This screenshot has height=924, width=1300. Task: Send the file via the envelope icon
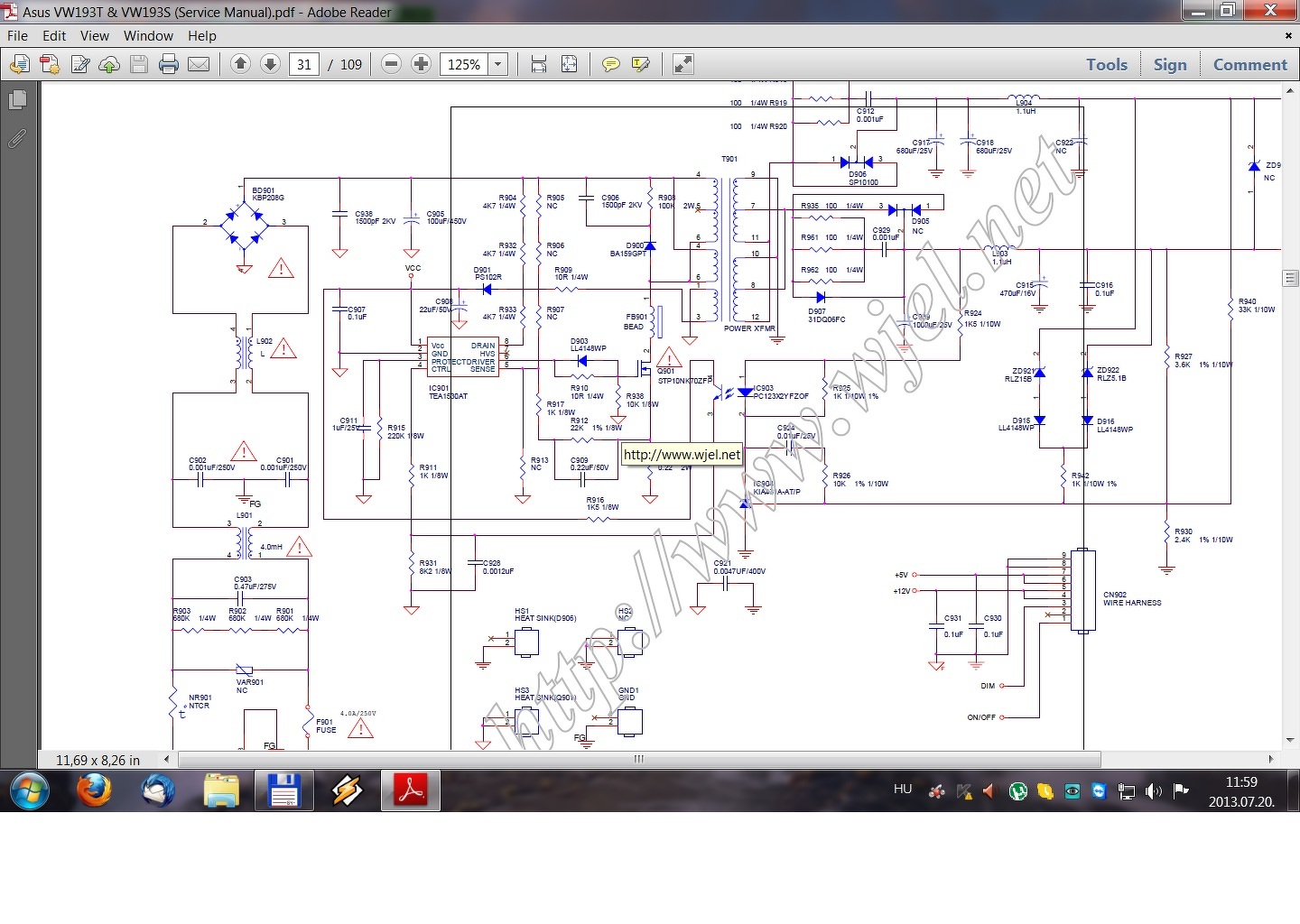(199, 64)
